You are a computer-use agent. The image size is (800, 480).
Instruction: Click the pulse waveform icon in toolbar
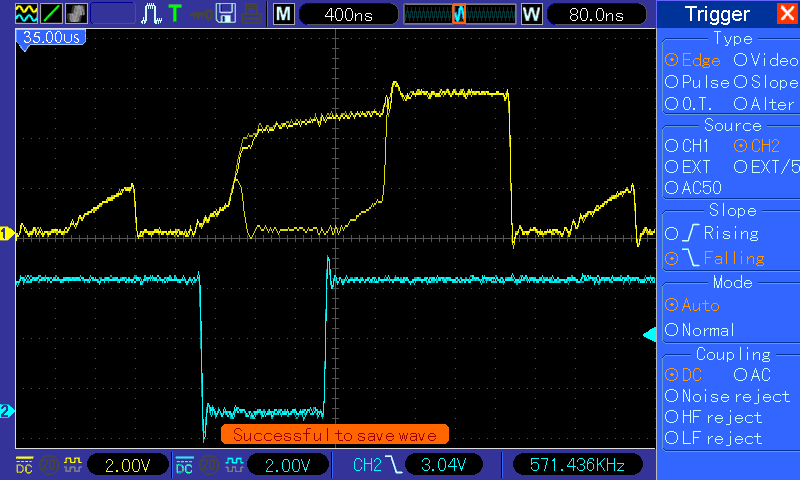151,14
